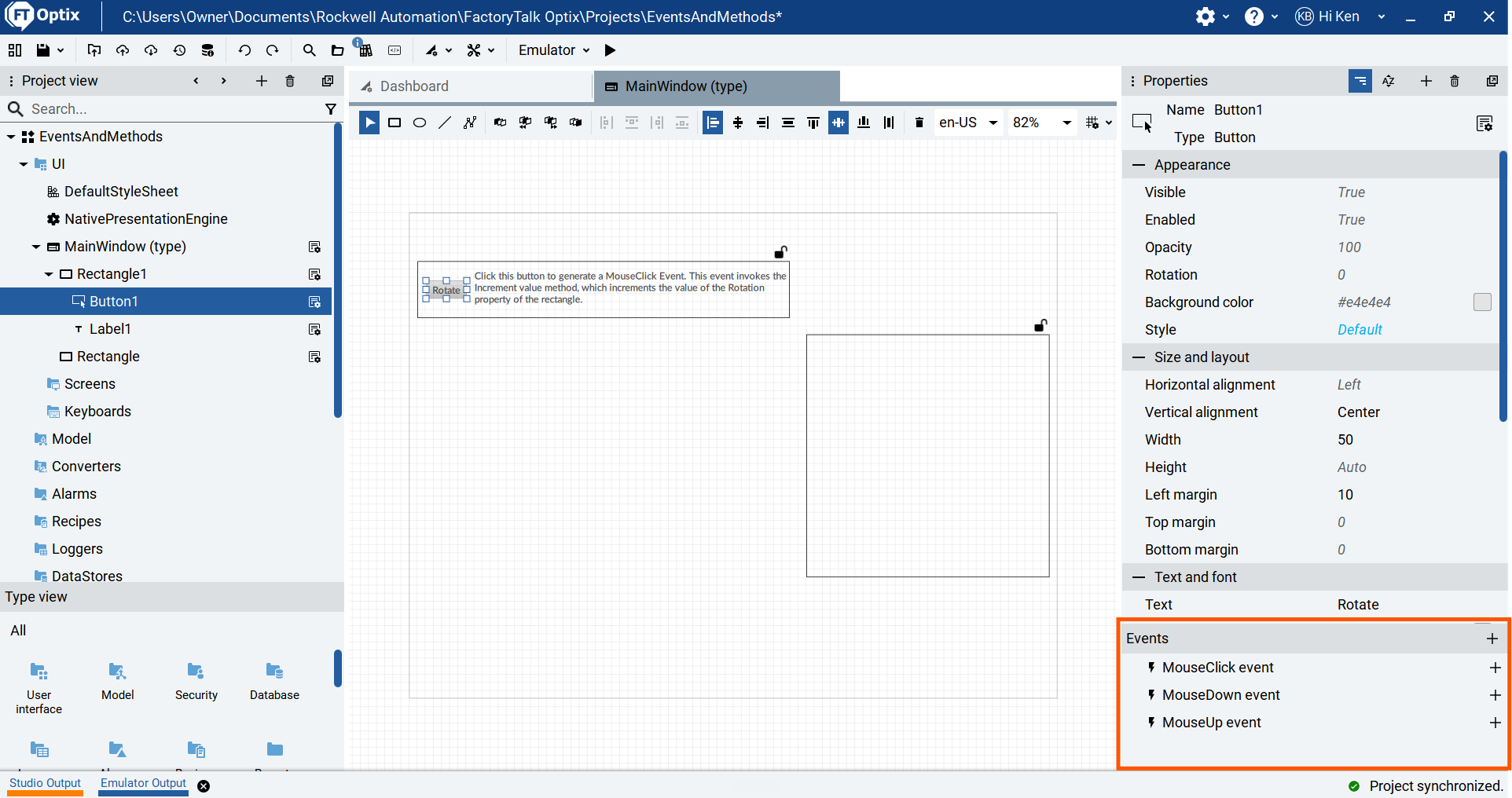This screenshot has width=1512, height=798.
Task: Switch to the Dashboard tab
Action: point(471,86)
